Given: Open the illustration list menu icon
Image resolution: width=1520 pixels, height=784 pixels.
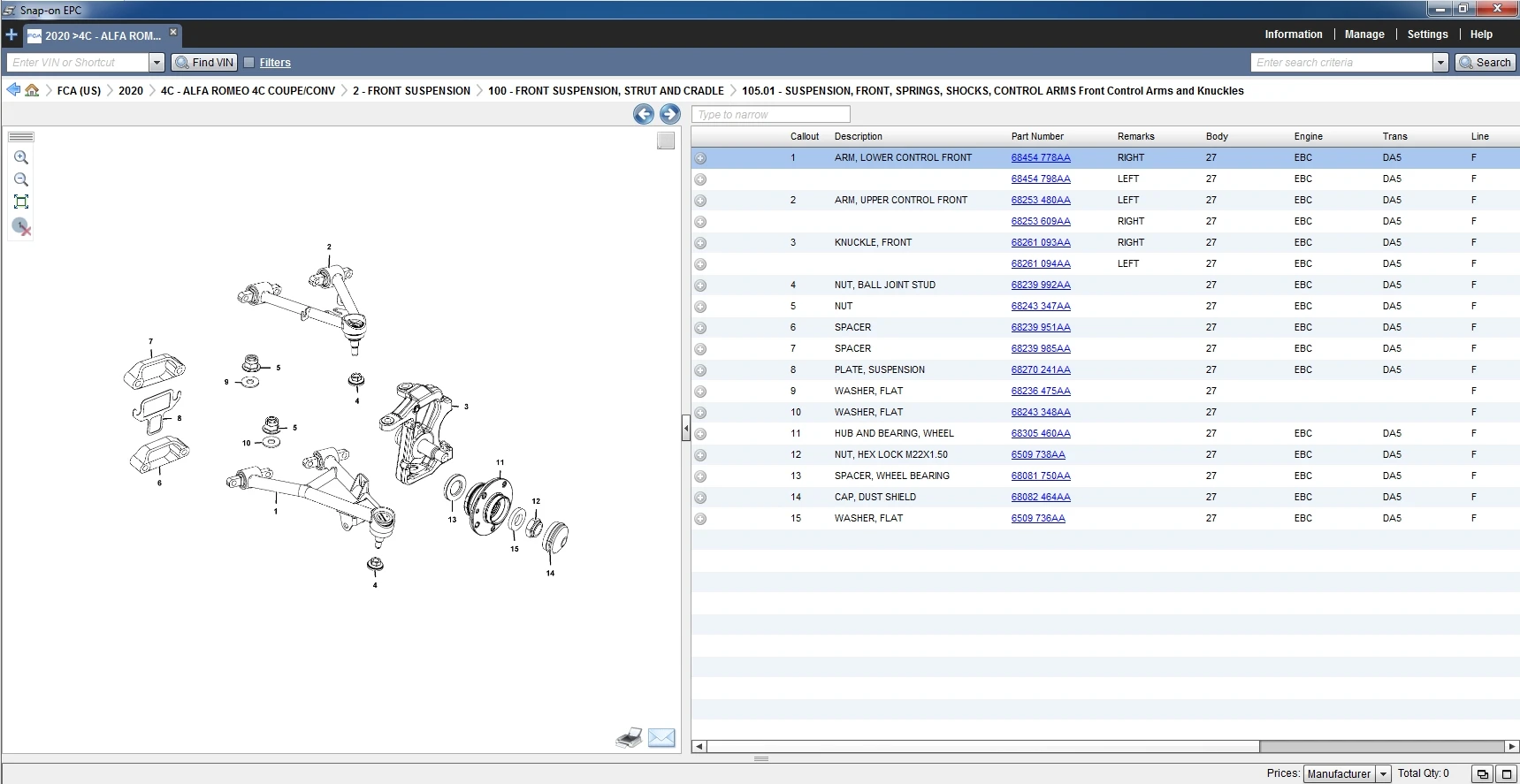Looking at the screenshot, I should 21,137.
